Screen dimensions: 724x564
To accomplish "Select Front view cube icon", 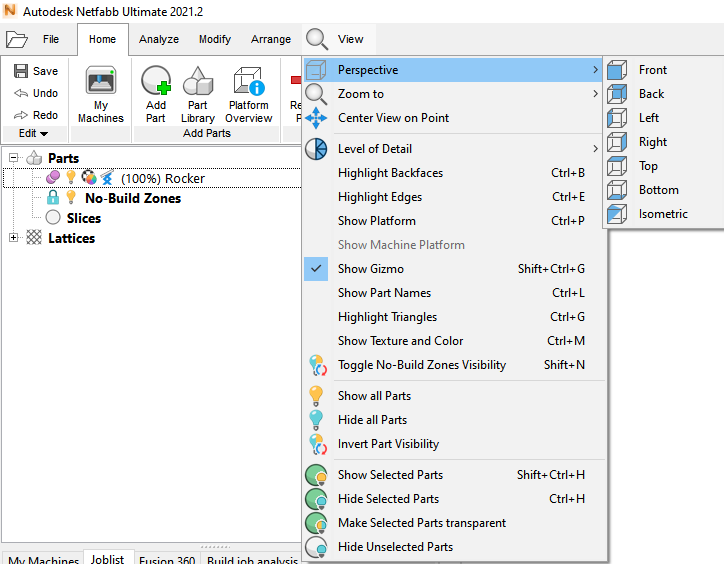I will pyautogui.click(x=617, y=70).
